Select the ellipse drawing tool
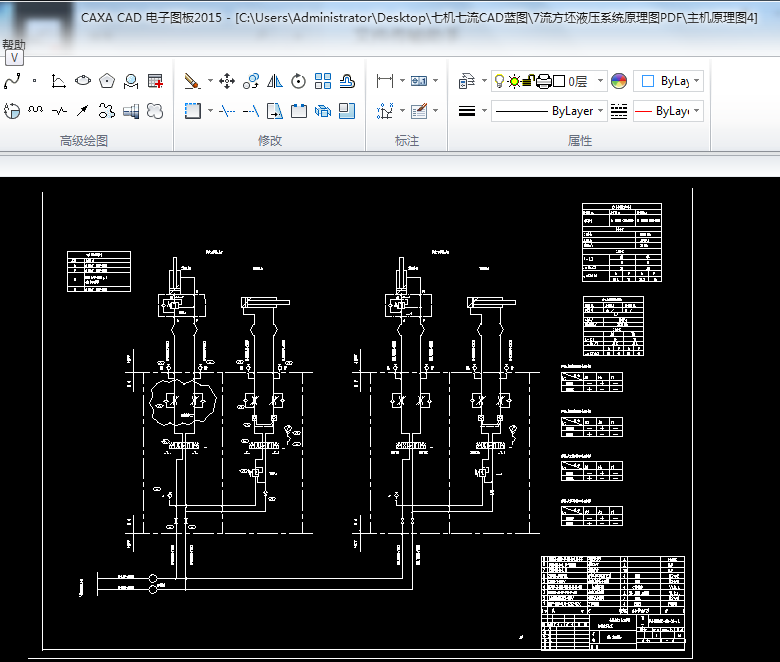 (83, 81)
